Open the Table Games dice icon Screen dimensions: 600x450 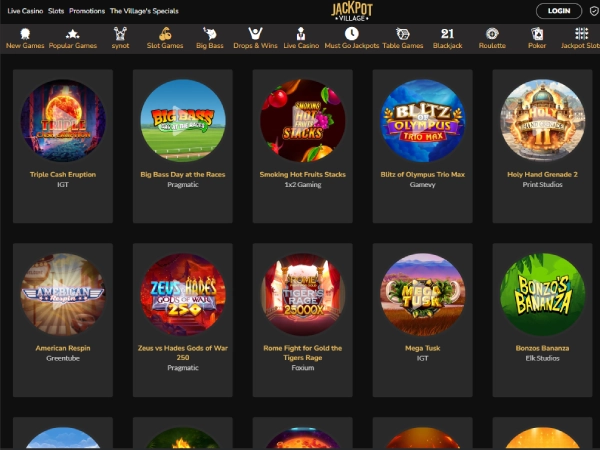(x=403, y=34)
